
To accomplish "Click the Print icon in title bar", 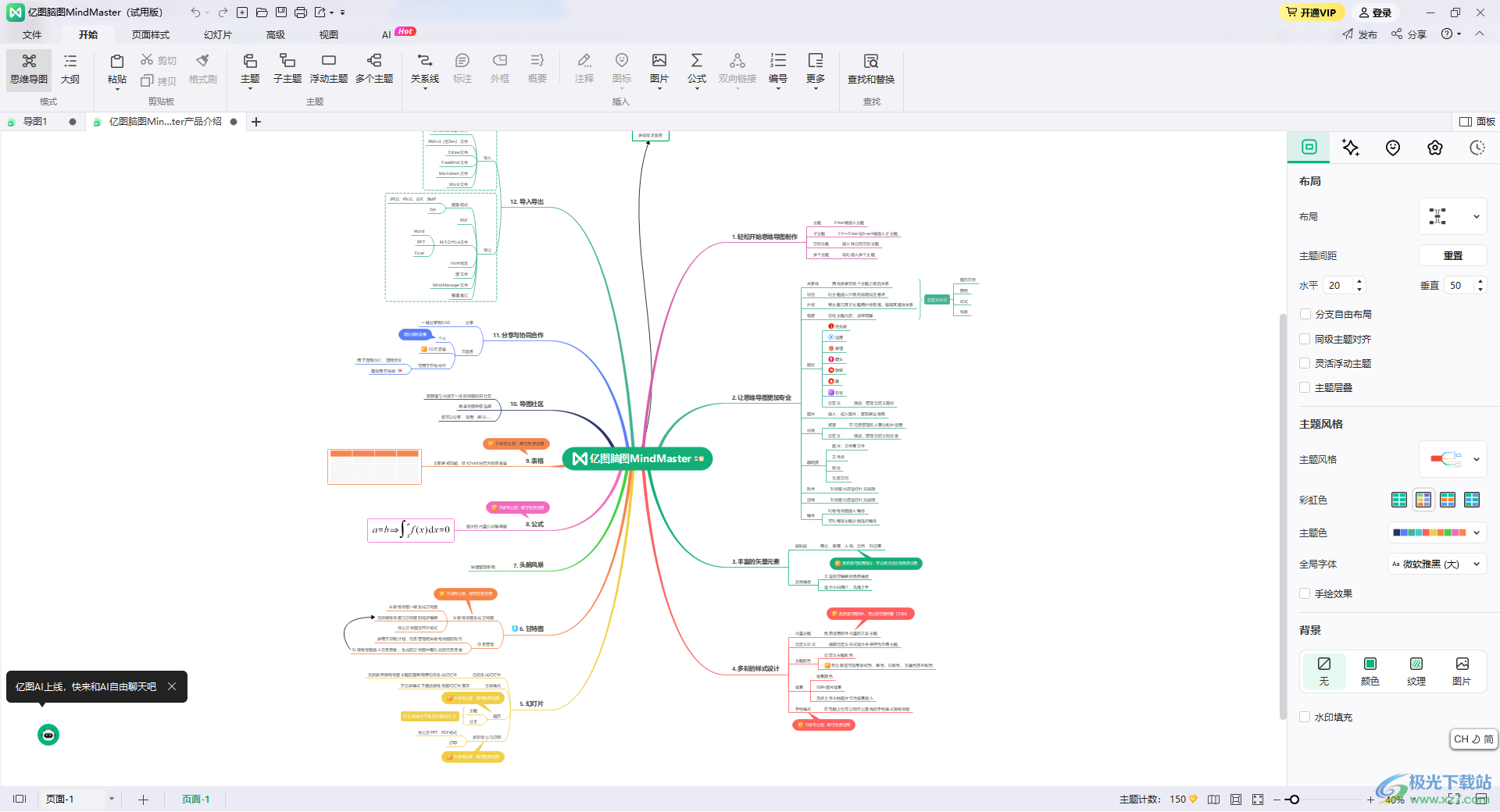I will (301, 12).
